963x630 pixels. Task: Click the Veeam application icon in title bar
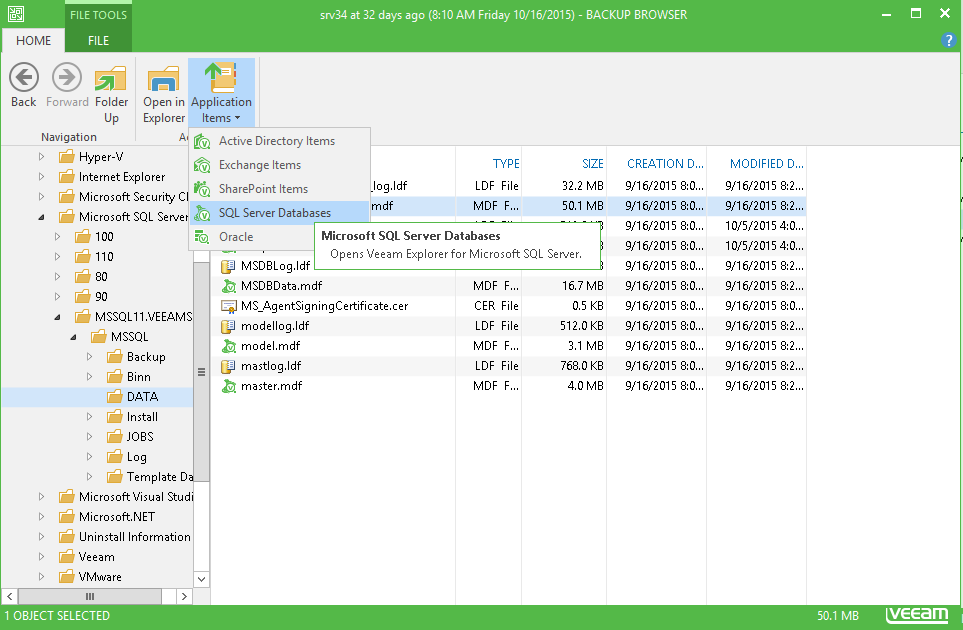[x=15, y=14]
